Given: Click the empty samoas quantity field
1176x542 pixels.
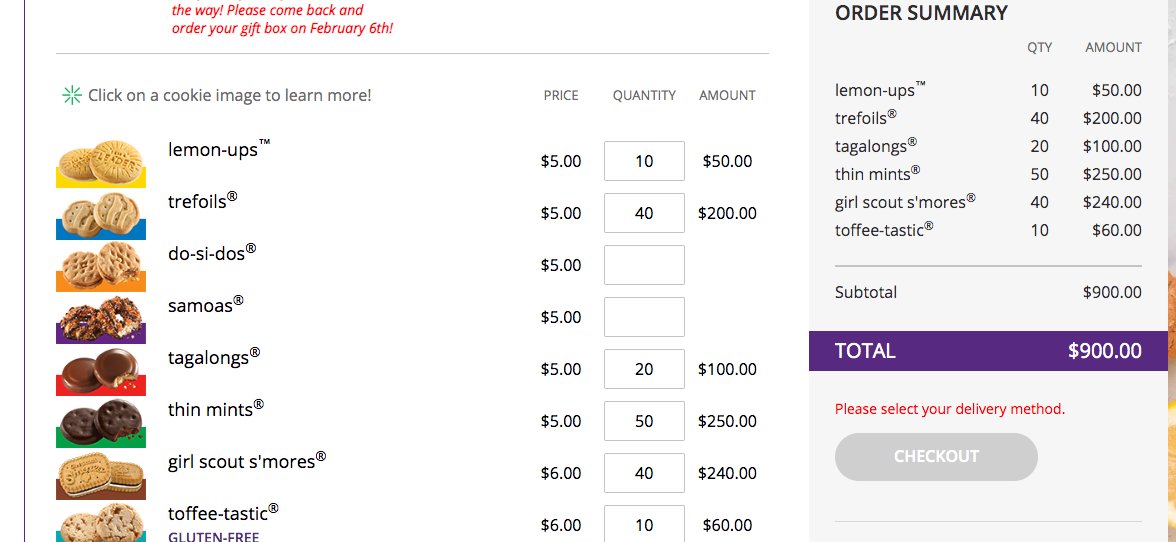Looking at the screenshot, I should click(644, 317).
